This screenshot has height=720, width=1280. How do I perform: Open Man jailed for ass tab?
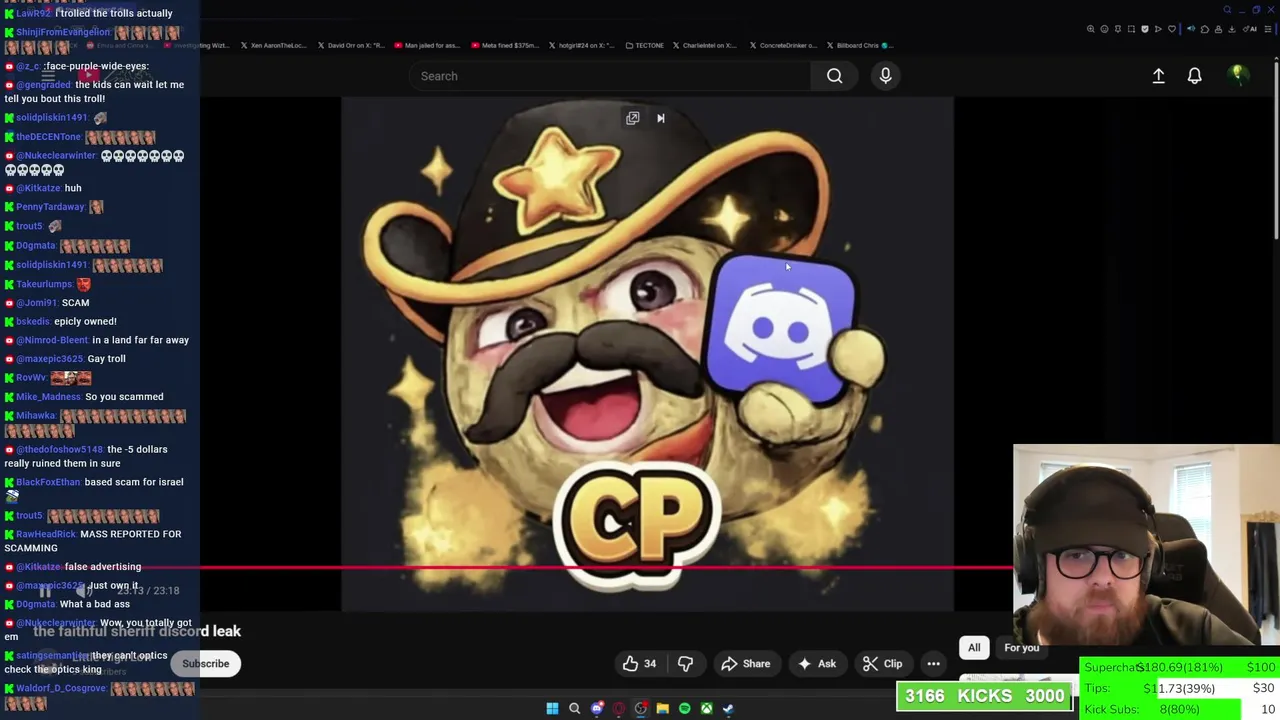(x=427, y=45)
